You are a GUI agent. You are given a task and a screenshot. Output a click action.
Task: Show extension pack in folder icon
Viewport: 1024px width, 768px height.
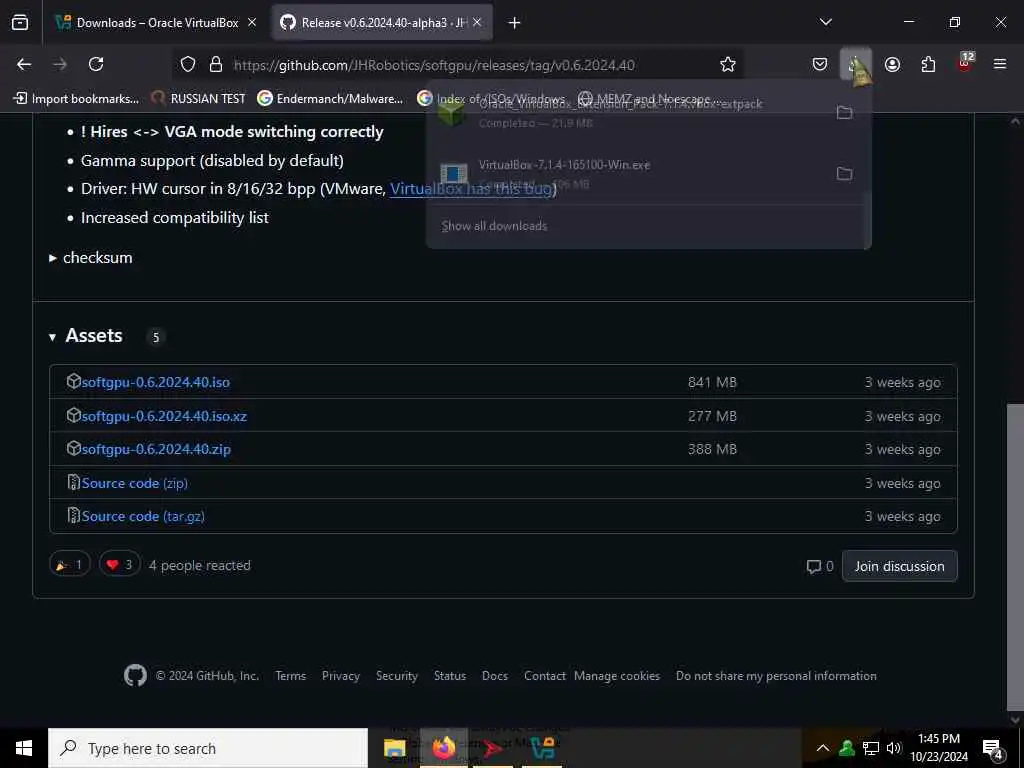(844, 112)
